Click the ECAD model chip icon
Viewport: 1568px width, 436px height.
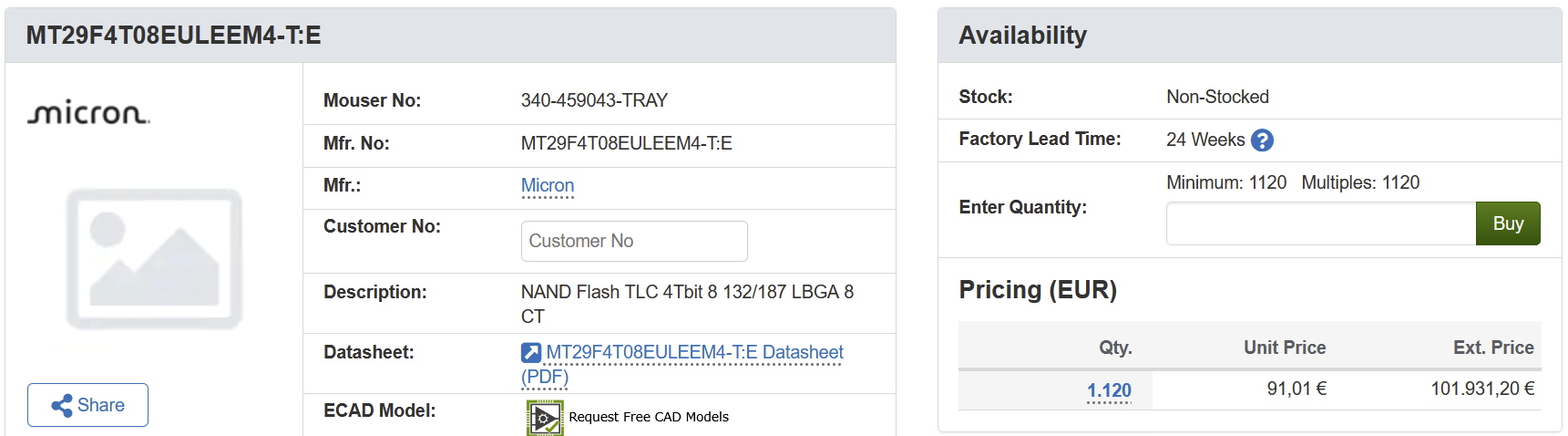point(545,418)
